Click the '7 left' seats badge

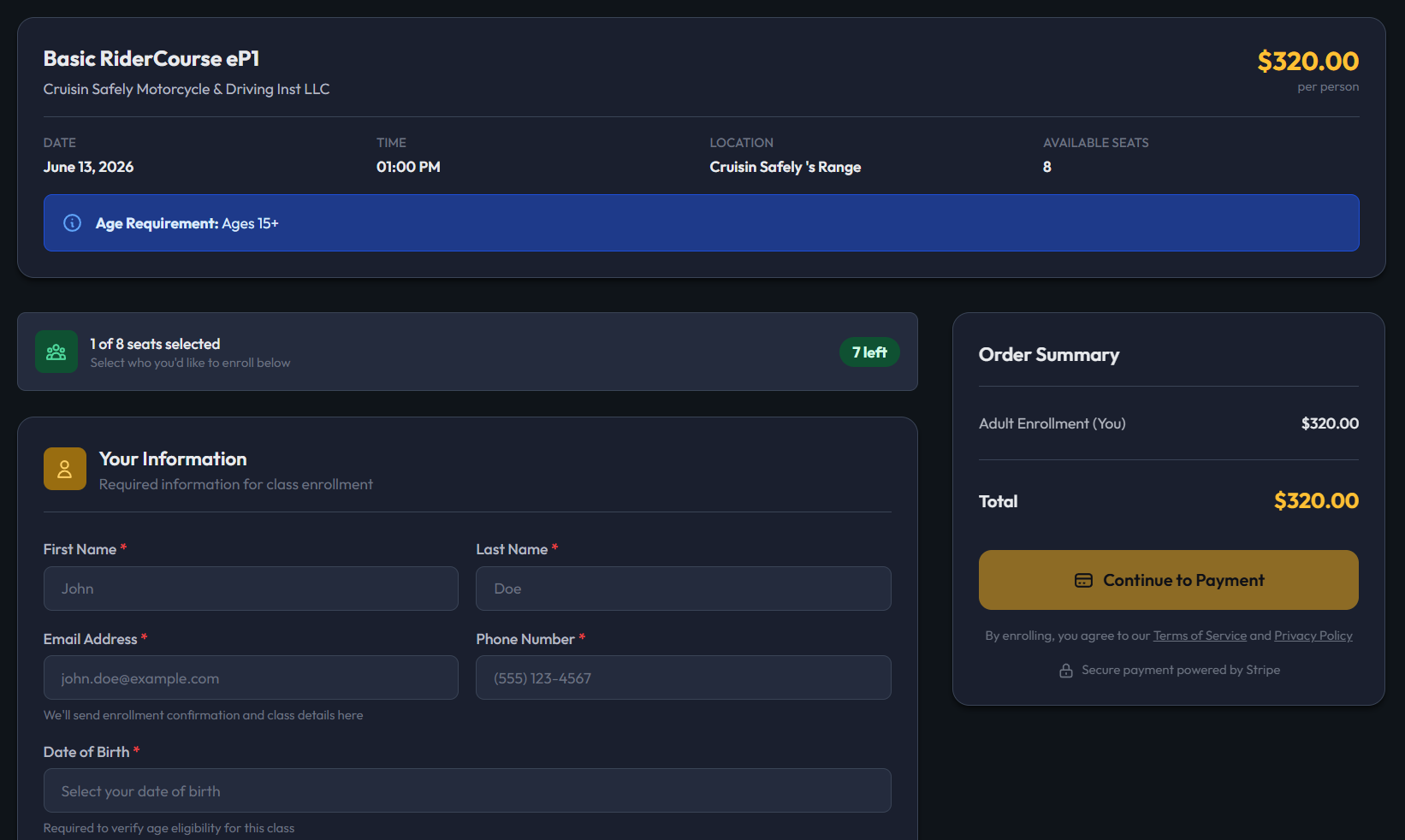click(869, 352)
